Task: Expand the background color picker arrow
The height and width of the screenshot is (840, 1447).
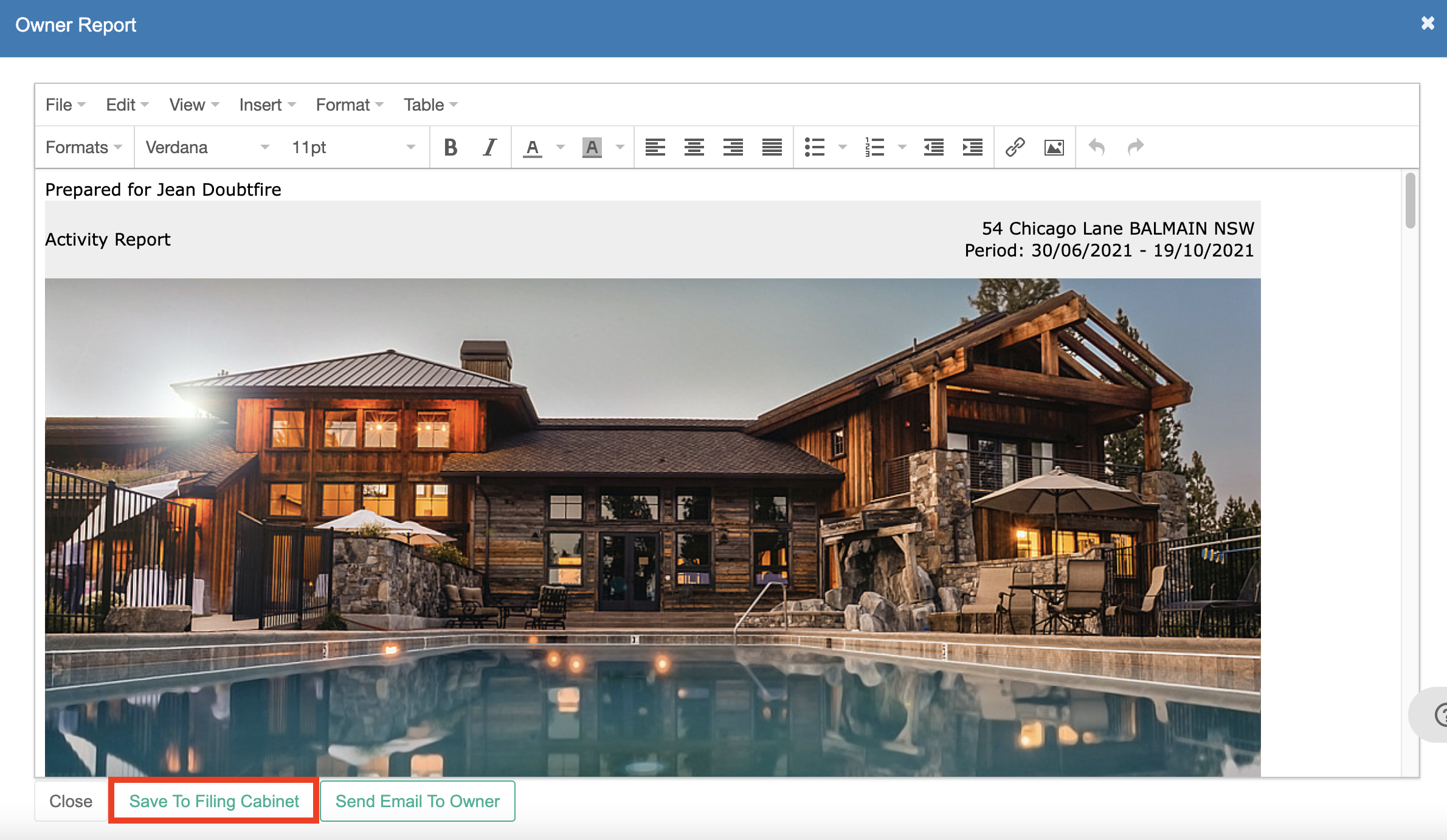Action: coord(620,147)
